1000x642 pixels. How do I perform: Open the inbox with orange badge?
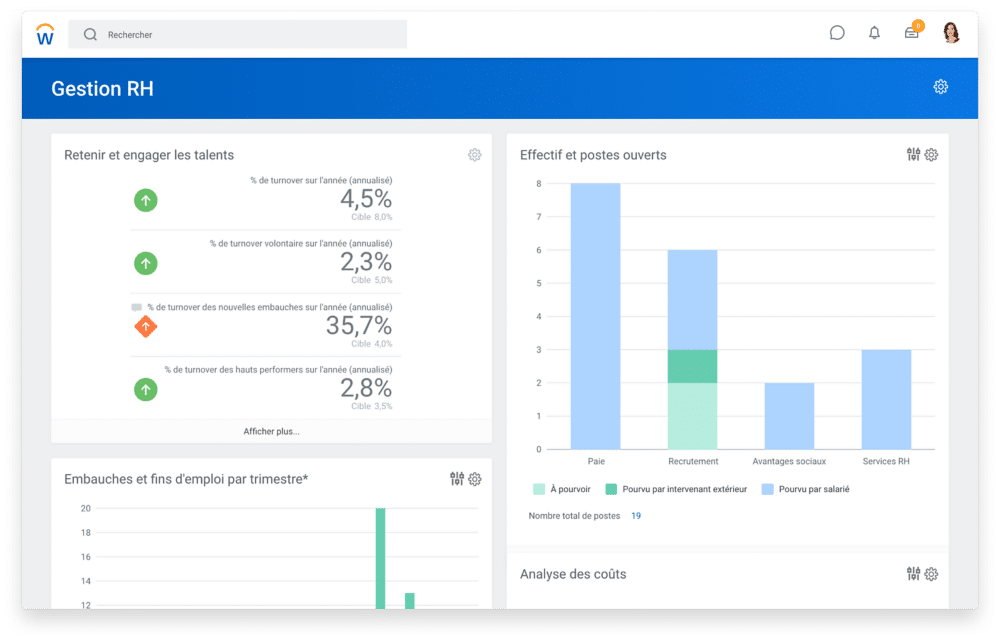coord(912,33)
